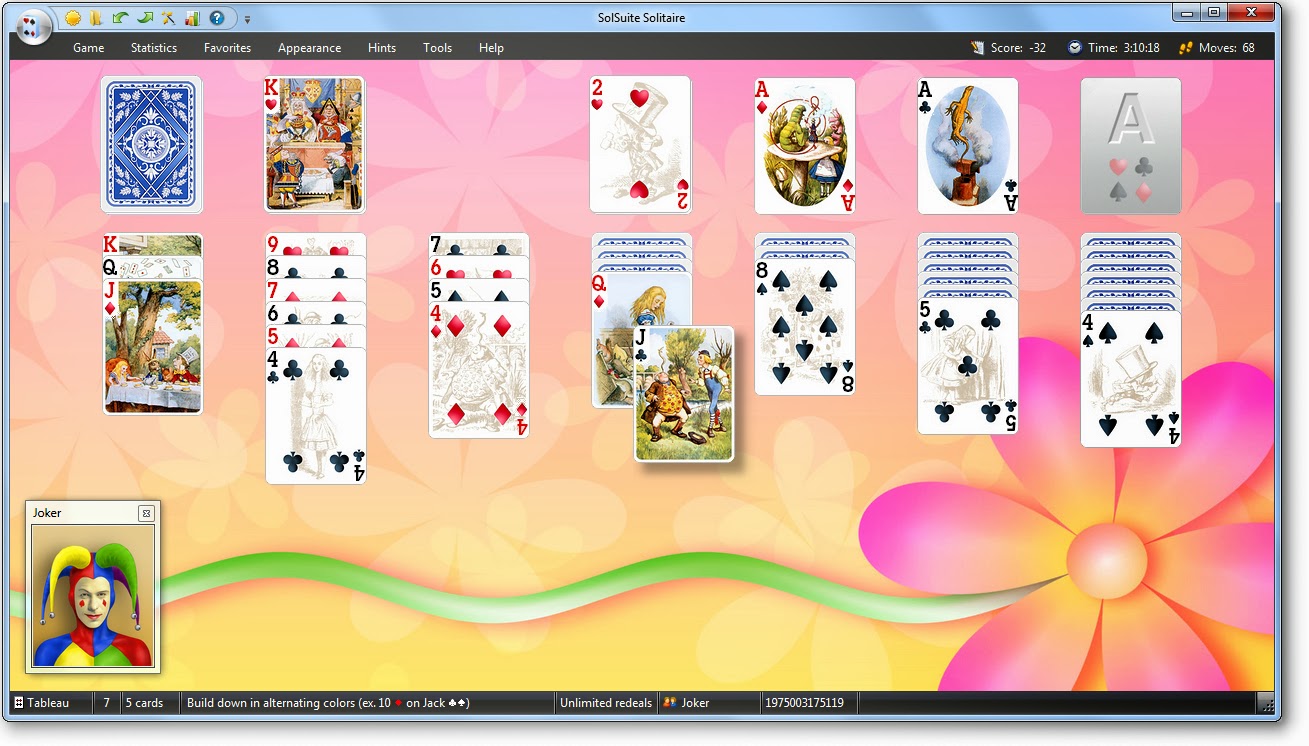
Task: Close the Joker panel
Action: pos(146,513)
